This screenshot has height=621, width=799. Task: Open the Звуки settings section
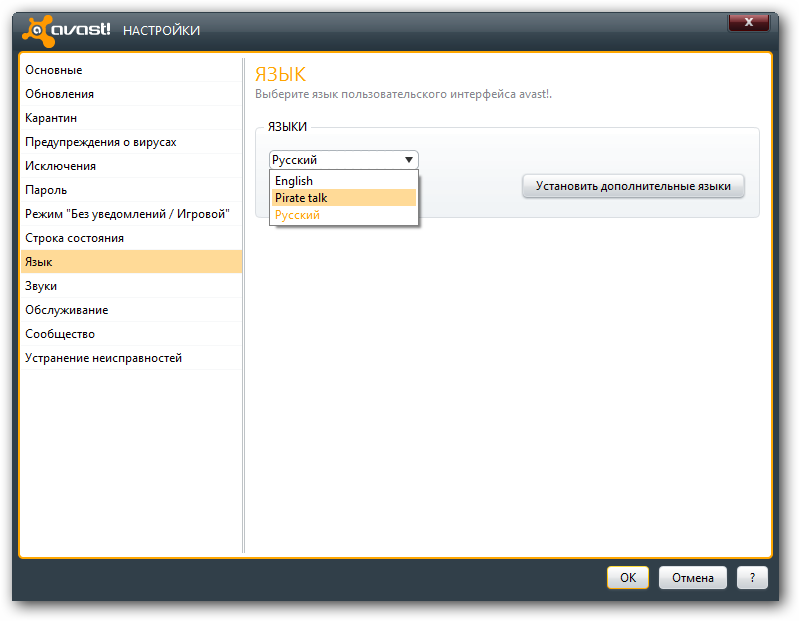coord(131,285)
